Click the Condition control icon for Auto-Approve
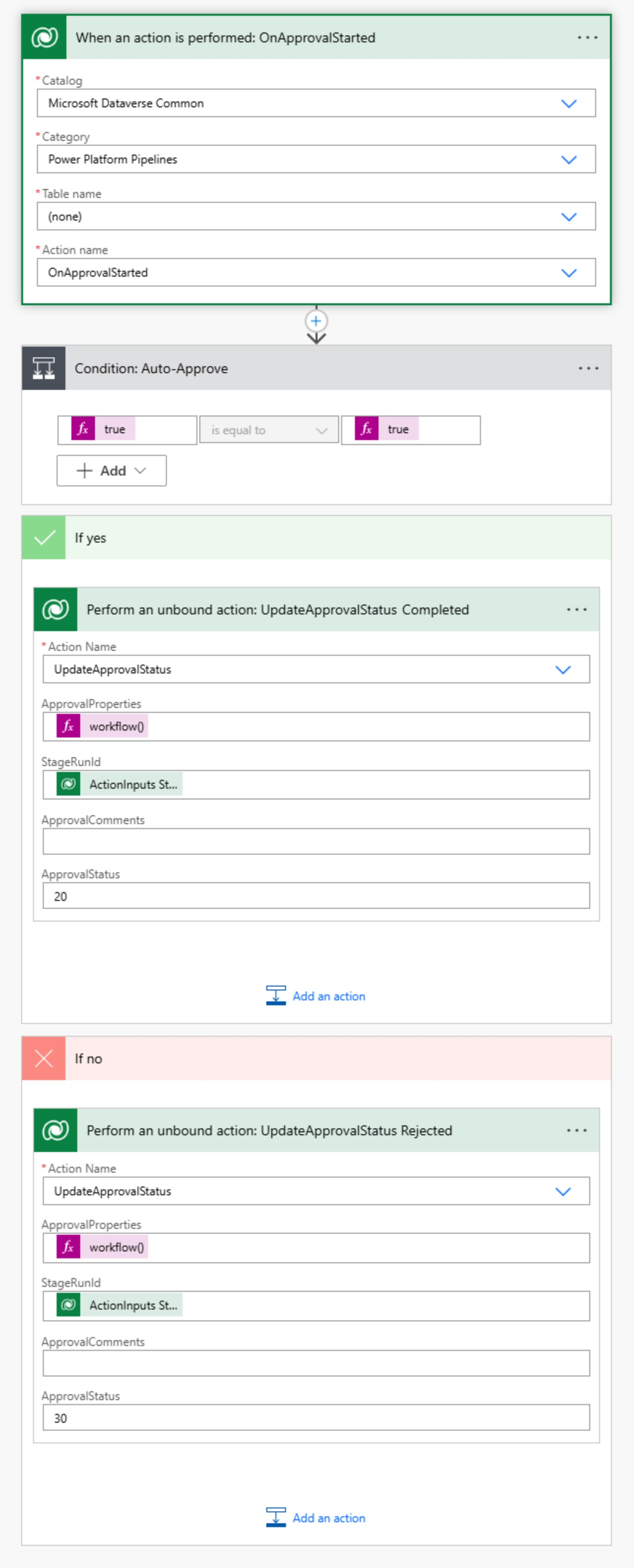The height and width of the screenshot is (1568, 634). (44, 368)
